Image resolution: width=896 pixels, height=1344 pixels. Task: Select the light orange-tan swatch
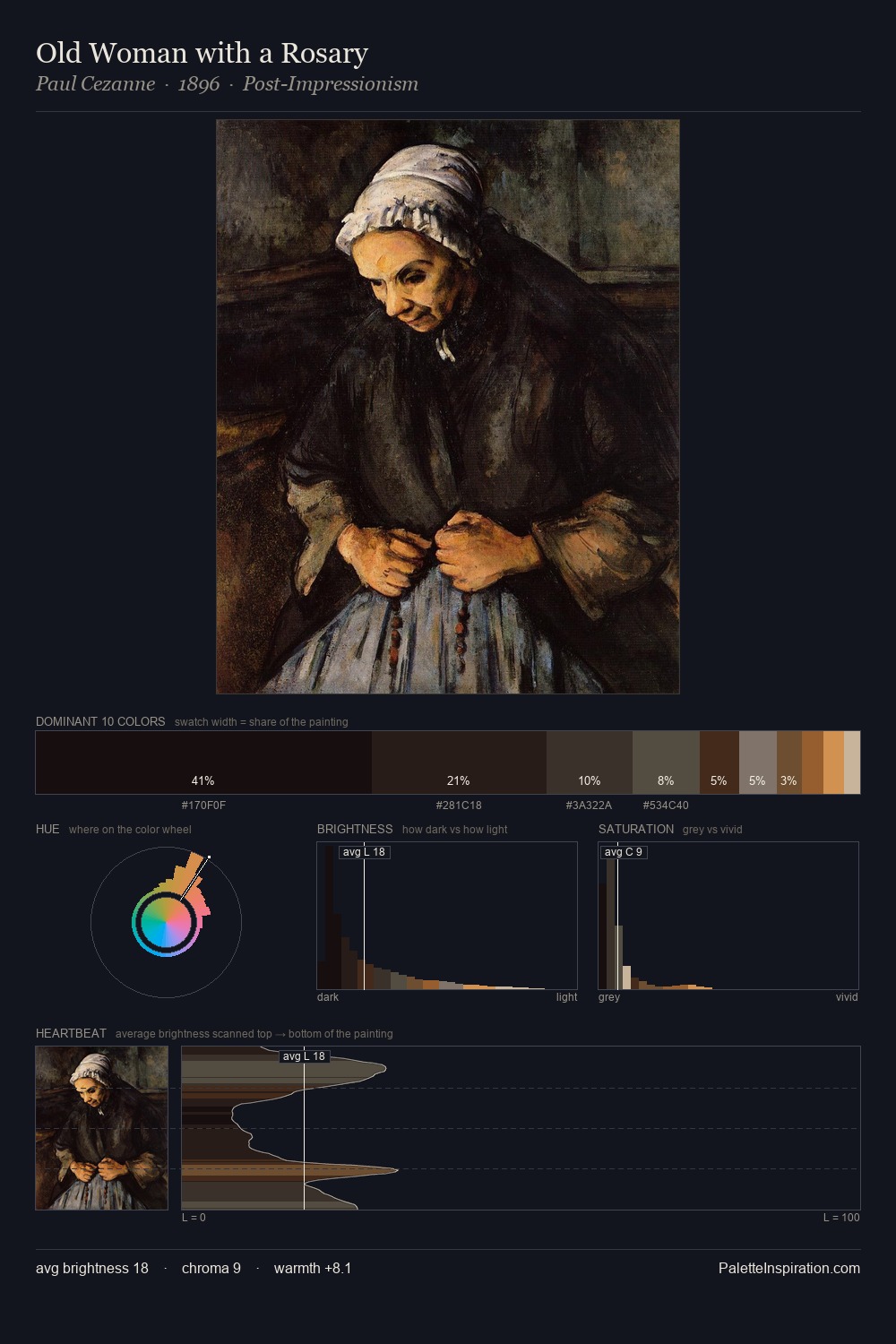click(x=833, y=762)
